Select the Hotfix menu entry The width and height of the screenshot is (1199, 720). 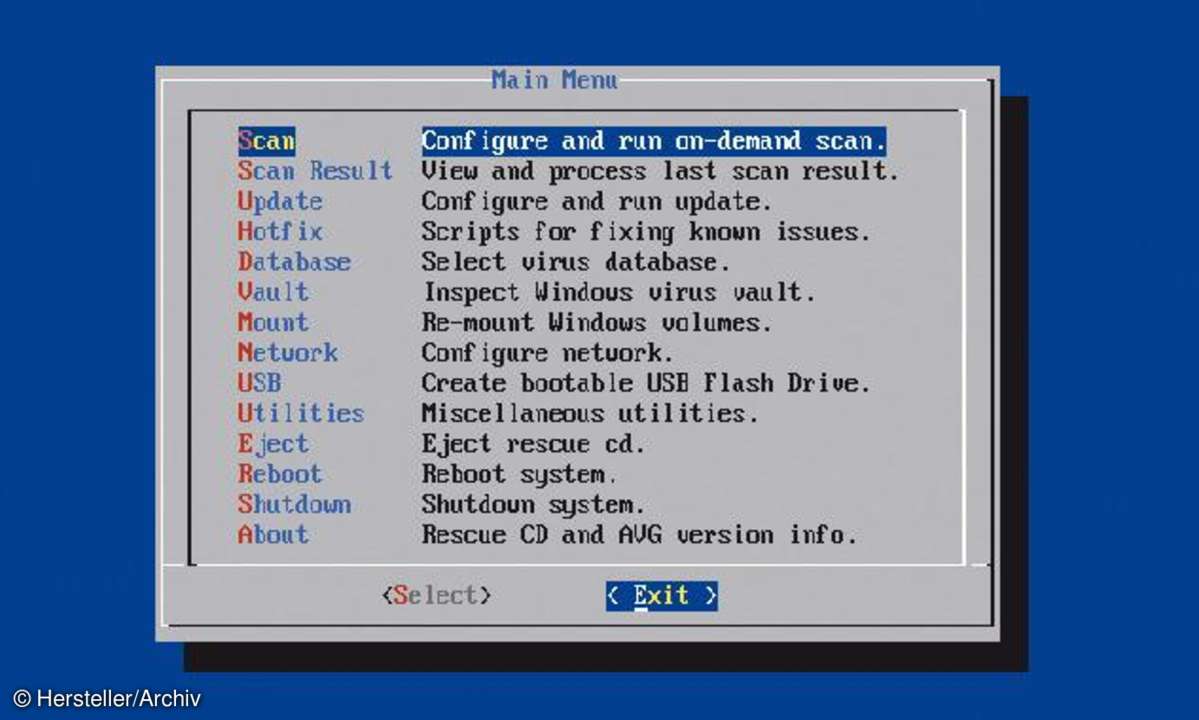(x=280, y=232)
